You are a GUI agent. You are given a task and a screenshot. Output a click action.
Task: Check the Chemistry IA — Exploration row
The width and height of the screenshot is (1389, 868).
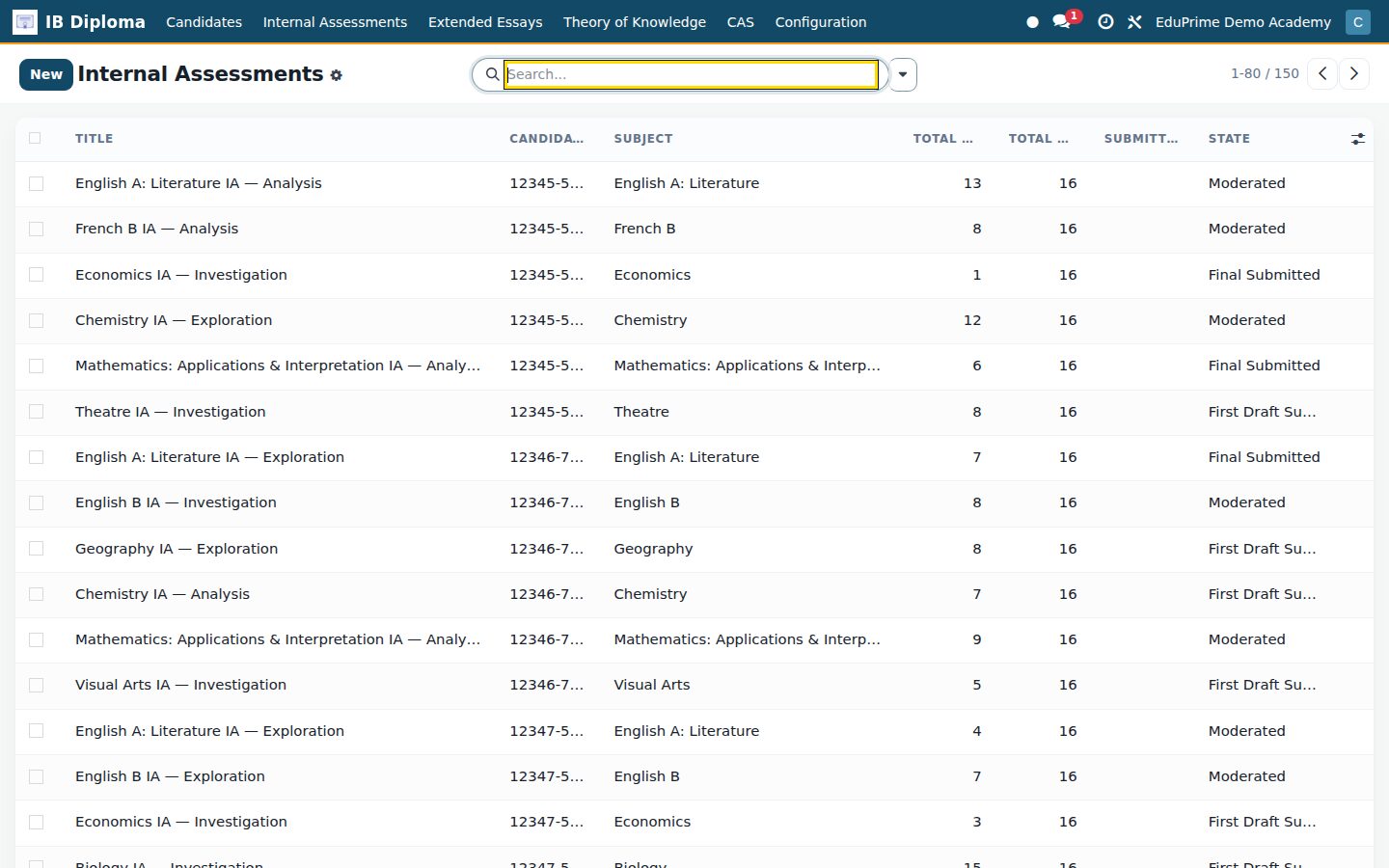click(x=36, y=320)
